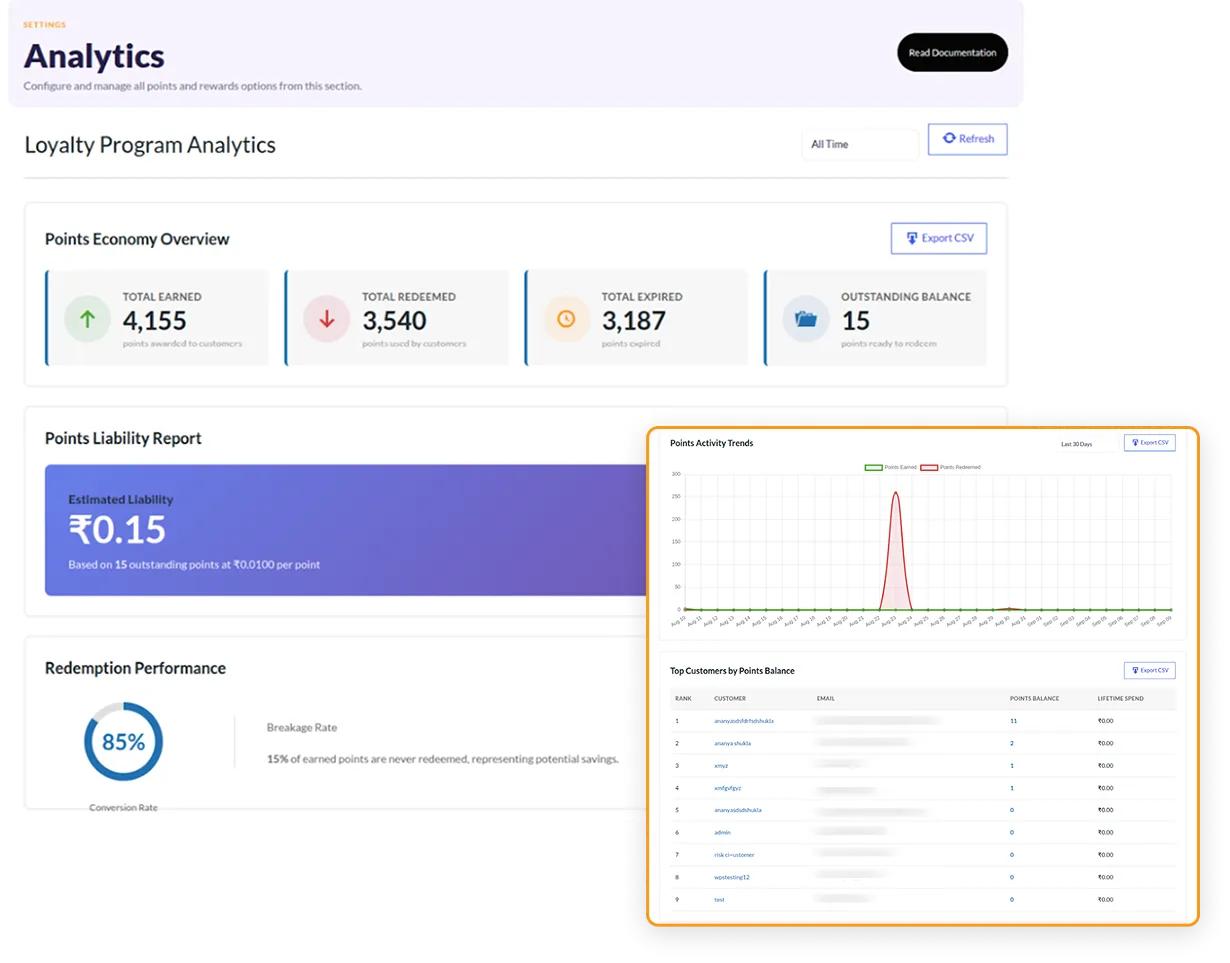Click points balance 0 for admin
The width and height of the screenshot is (1230, 963).
coord(1012,832)
